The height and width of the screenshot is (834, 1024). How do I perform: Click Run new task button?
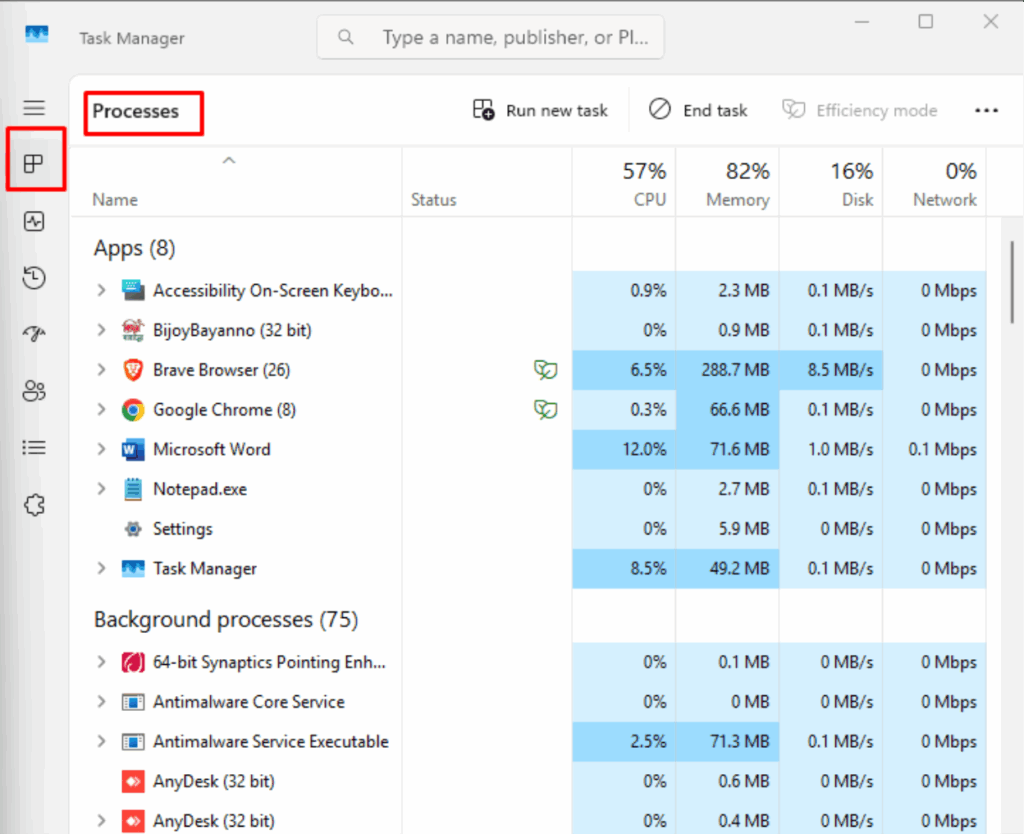pos(540,110)
